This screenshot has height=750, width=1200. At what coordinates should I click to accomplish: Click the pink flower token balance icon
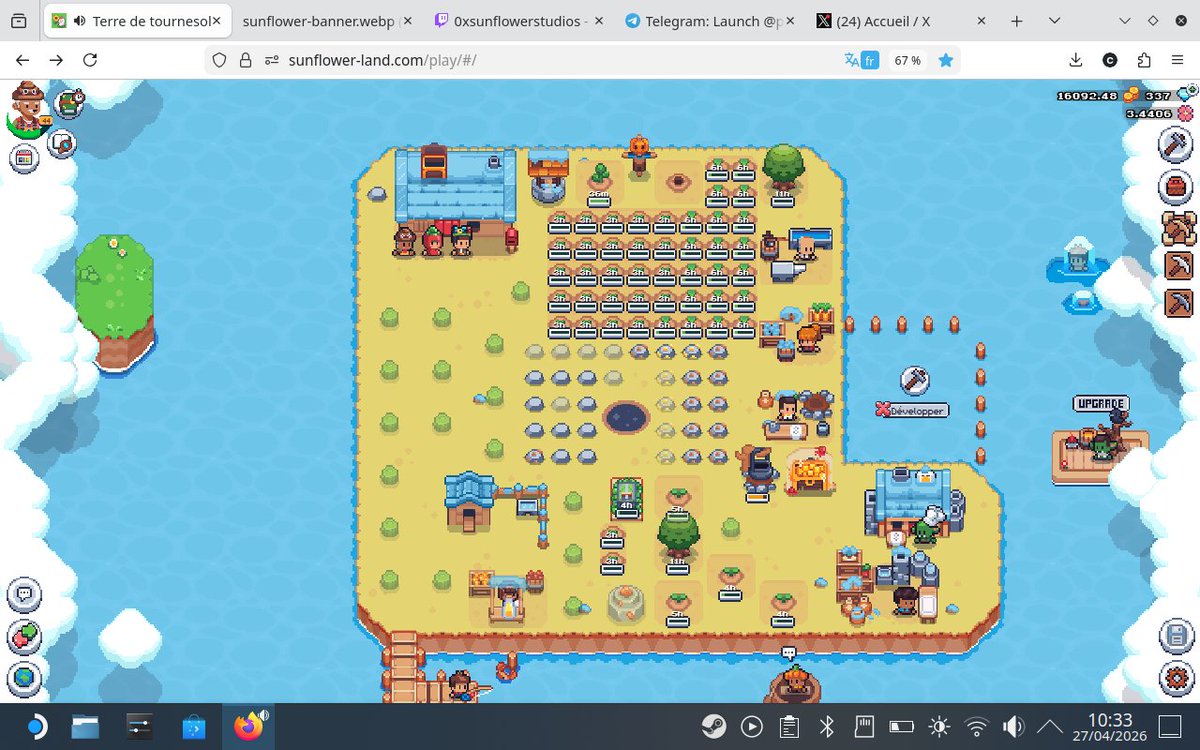[1186, 114]
